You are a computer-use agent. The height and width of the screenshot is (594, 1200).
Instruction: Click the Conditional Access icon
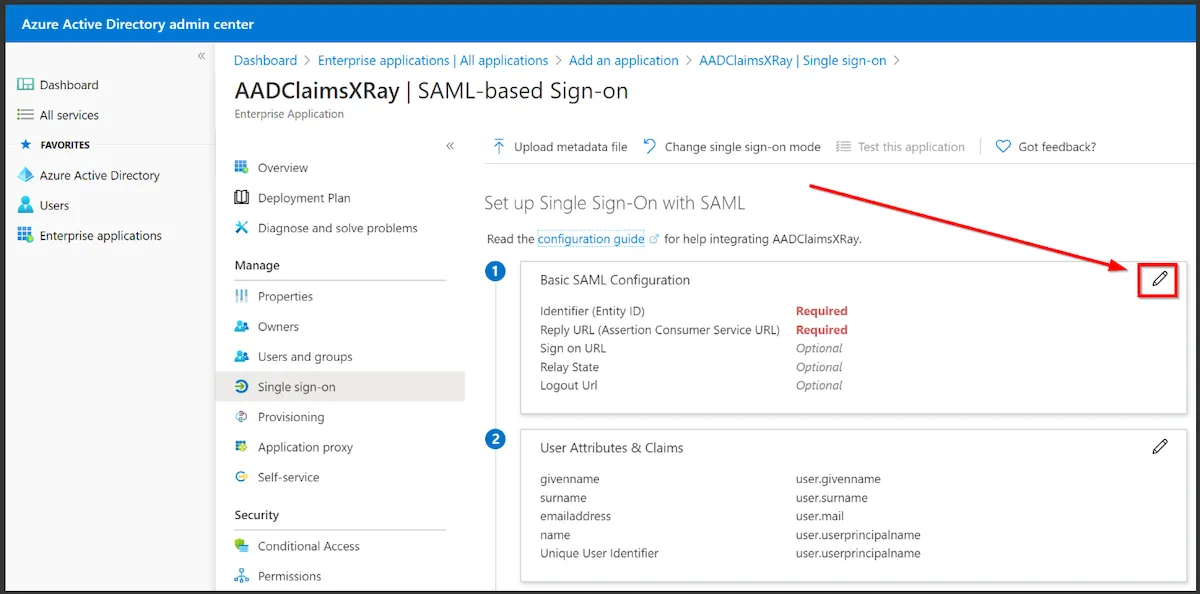(x=241, y=545)
